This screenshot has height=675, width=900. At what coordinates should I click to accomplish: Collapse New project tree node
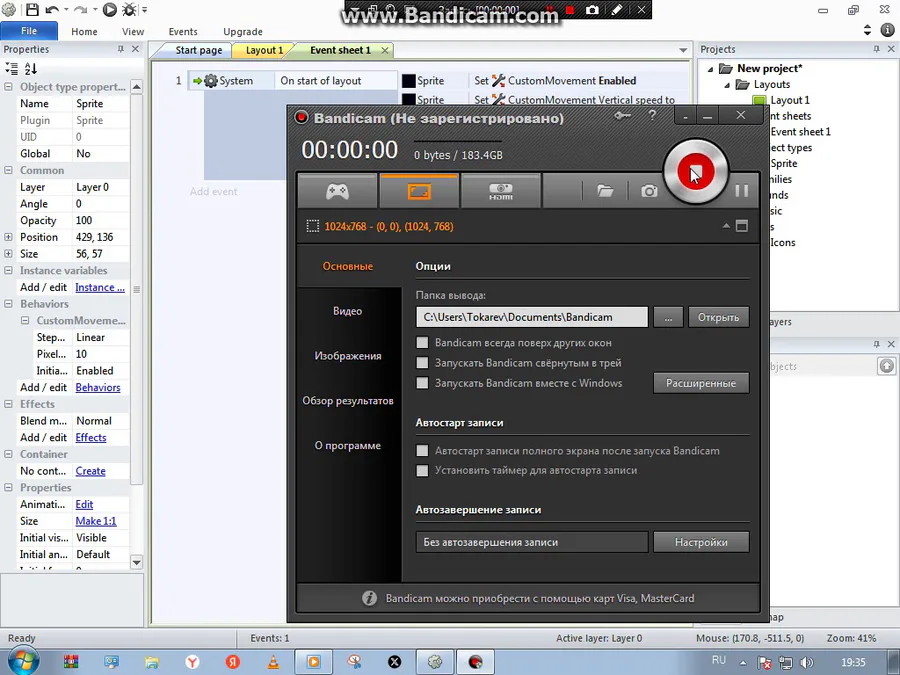click(710, 69)
